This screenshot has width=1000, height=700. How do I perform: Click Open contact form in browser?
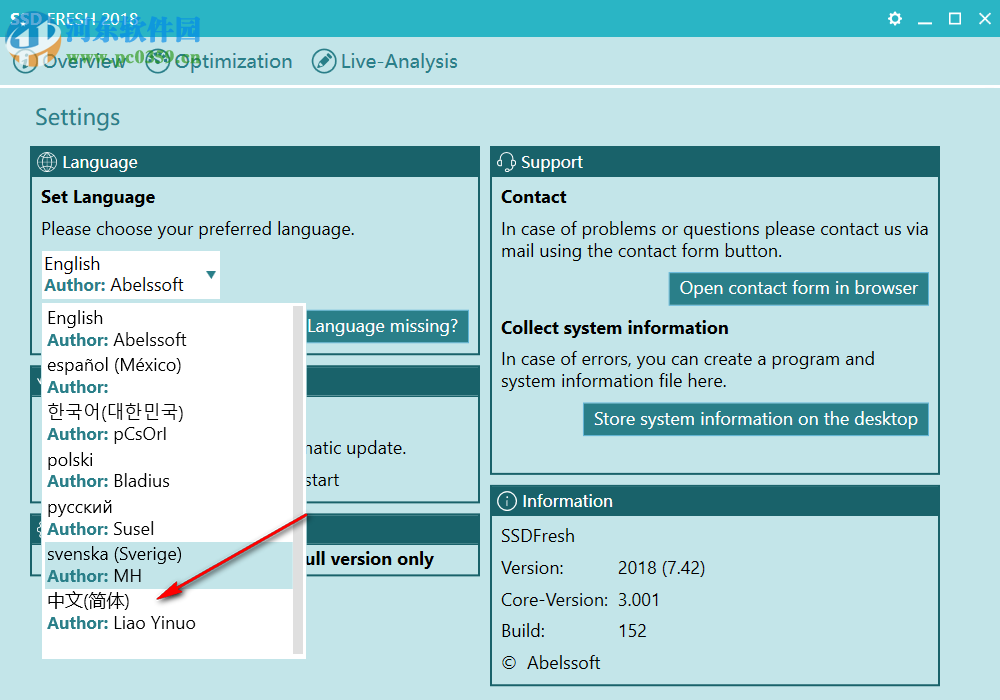coord(798,288)
